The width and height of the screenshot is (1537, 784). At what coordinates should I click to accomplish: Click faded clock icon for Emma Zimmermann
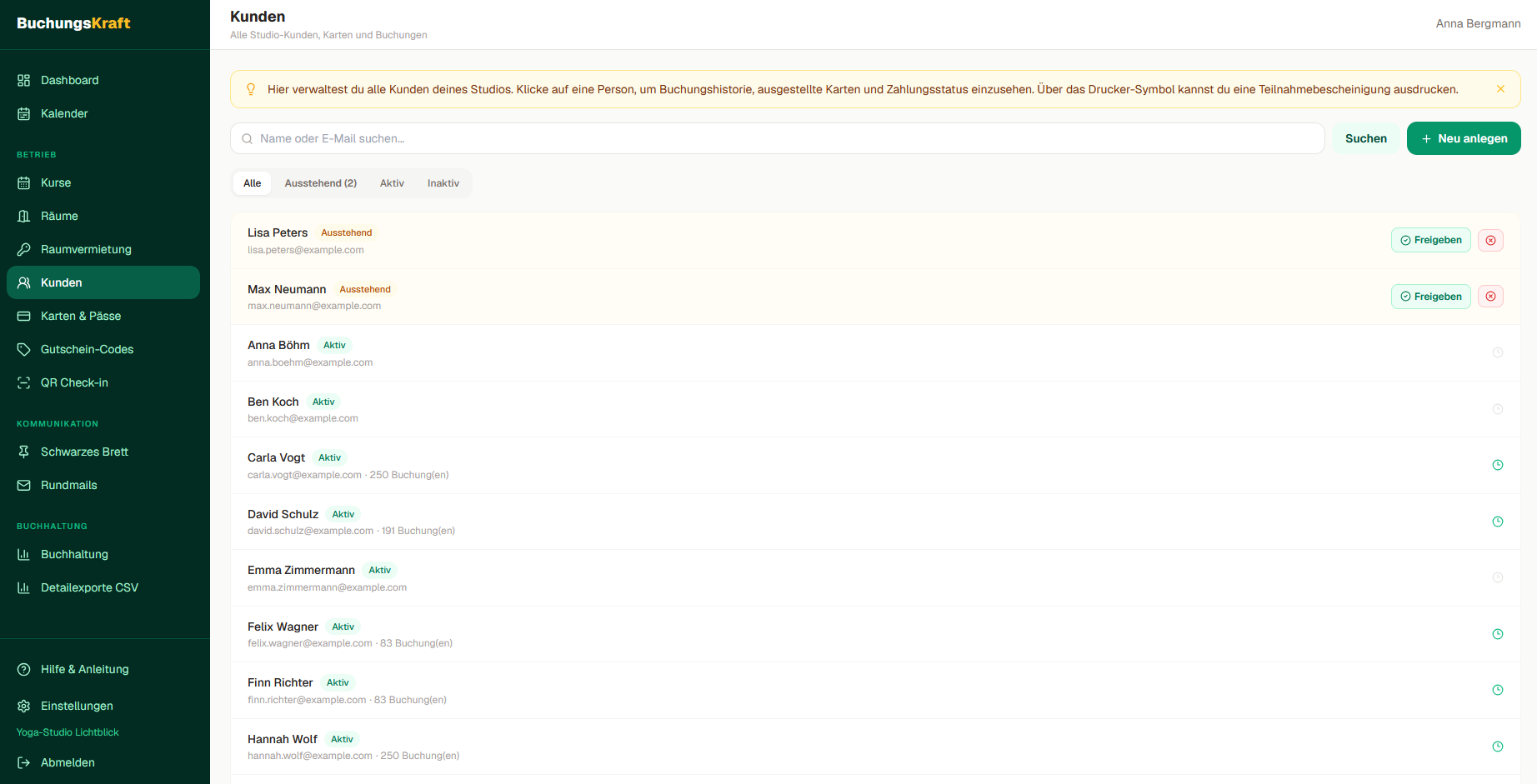point(1497,577)
